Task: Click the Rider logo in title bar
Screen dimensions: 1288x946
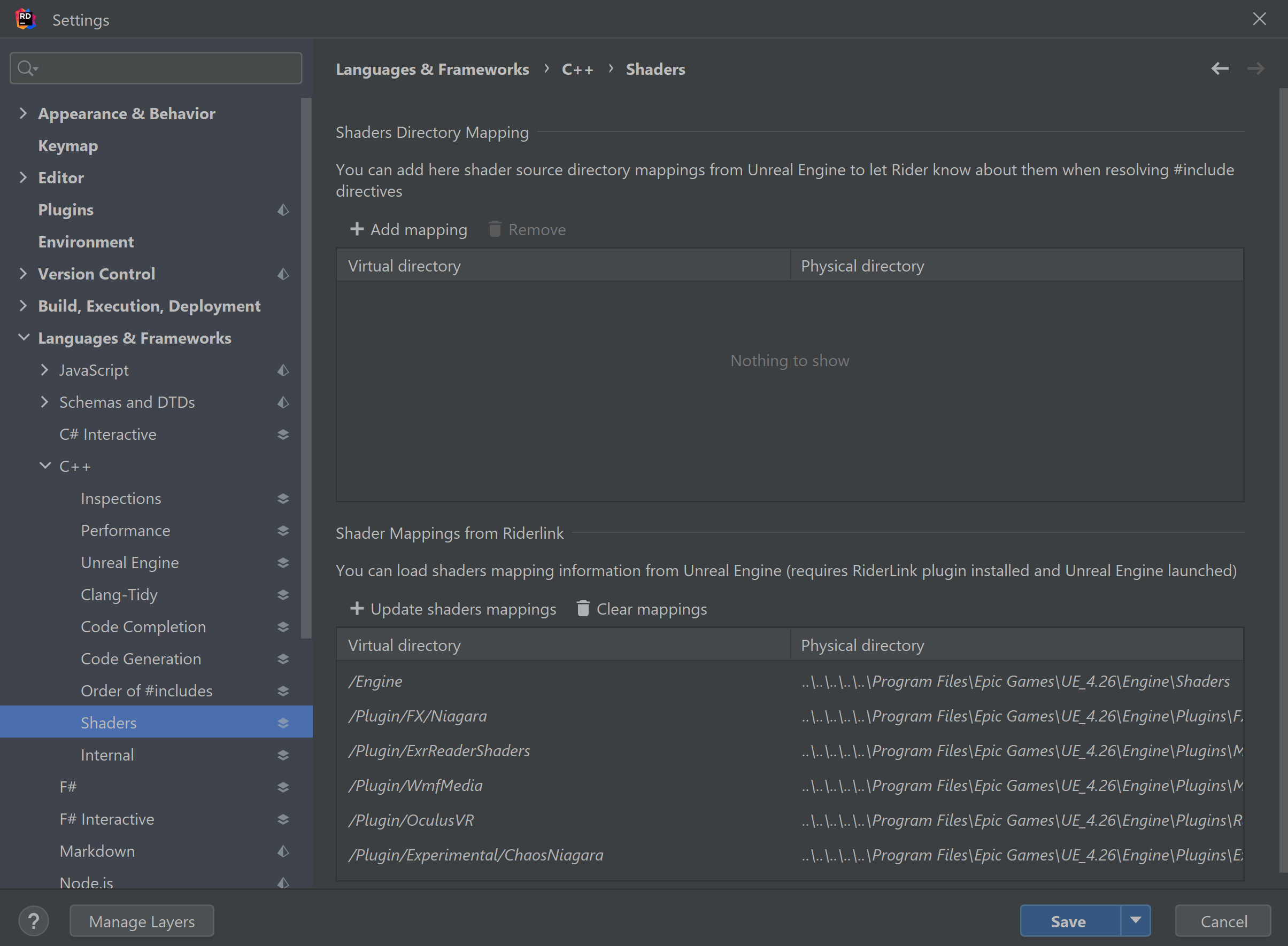Action: pyautogui.click(x=25, y=19)
